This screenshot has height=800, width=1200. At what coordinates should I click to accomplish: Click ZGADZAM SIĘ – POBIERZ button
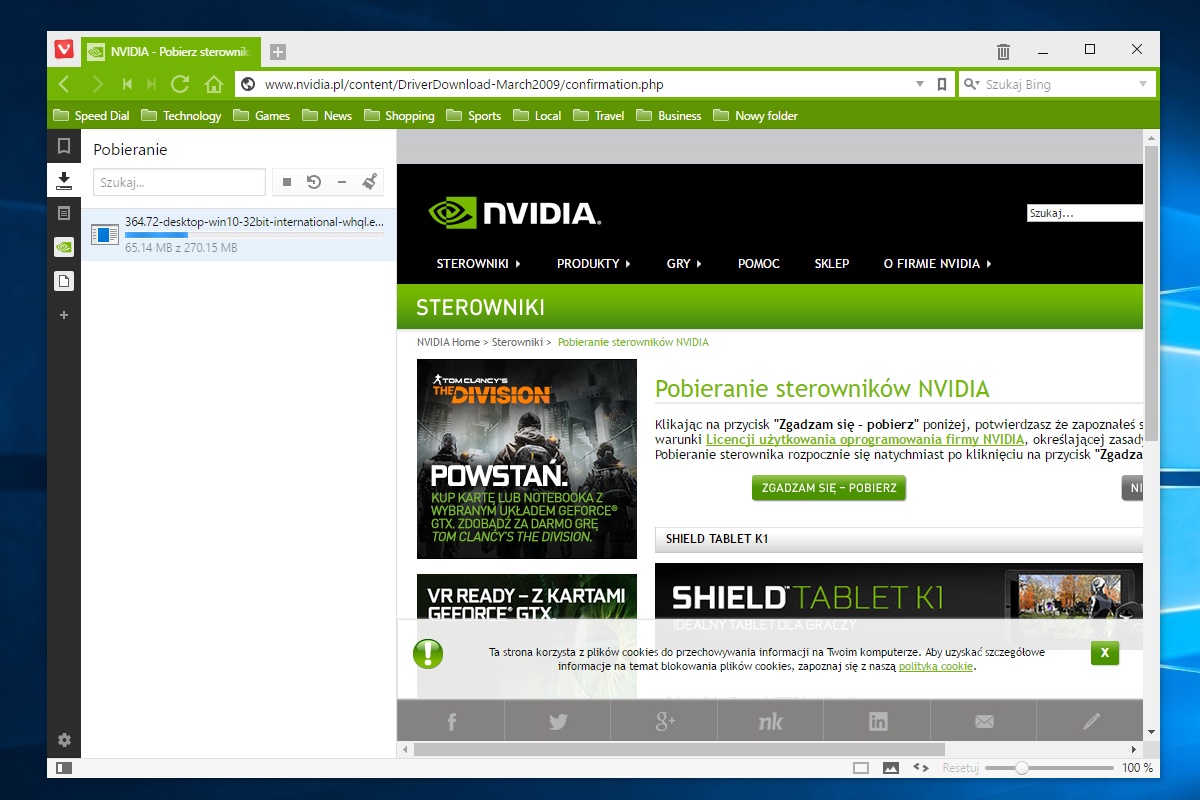tap(829, 488)
